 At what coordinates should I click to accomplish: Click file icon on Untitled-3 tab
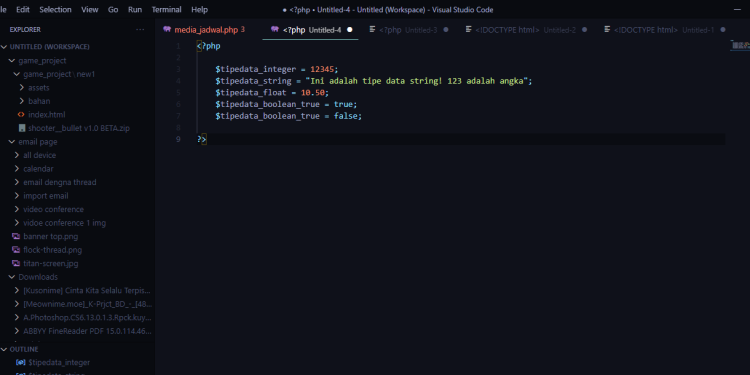(x=373, y=29)
